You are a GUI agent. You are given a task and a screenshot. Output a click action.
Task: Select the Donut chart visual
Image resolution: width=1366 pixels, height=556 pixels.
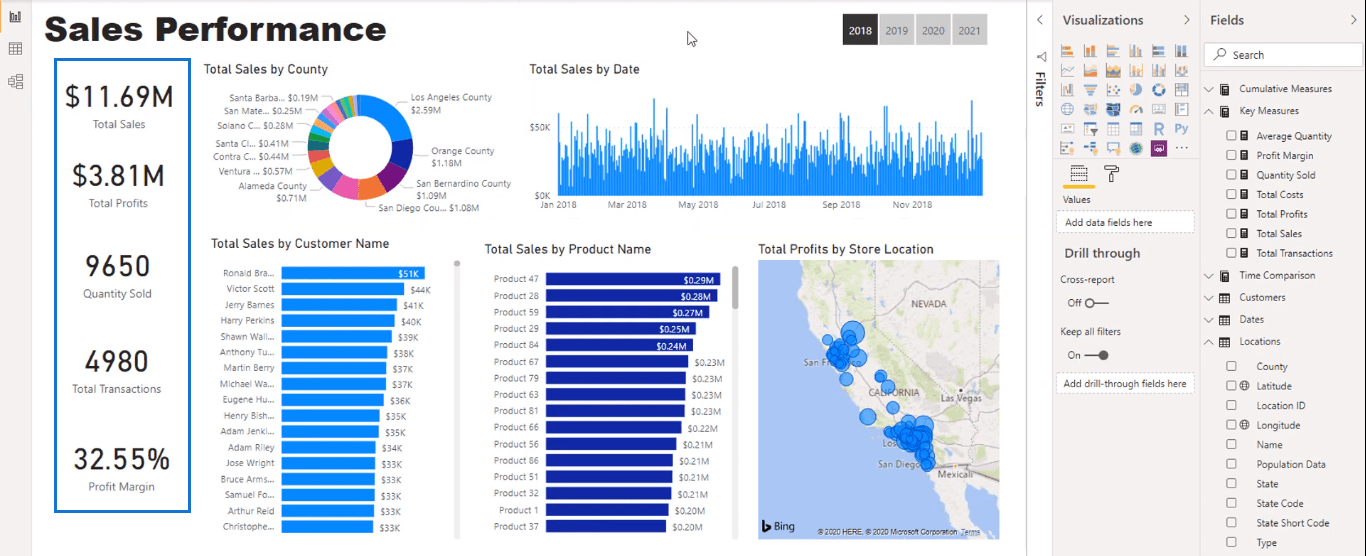(1159, 90)
